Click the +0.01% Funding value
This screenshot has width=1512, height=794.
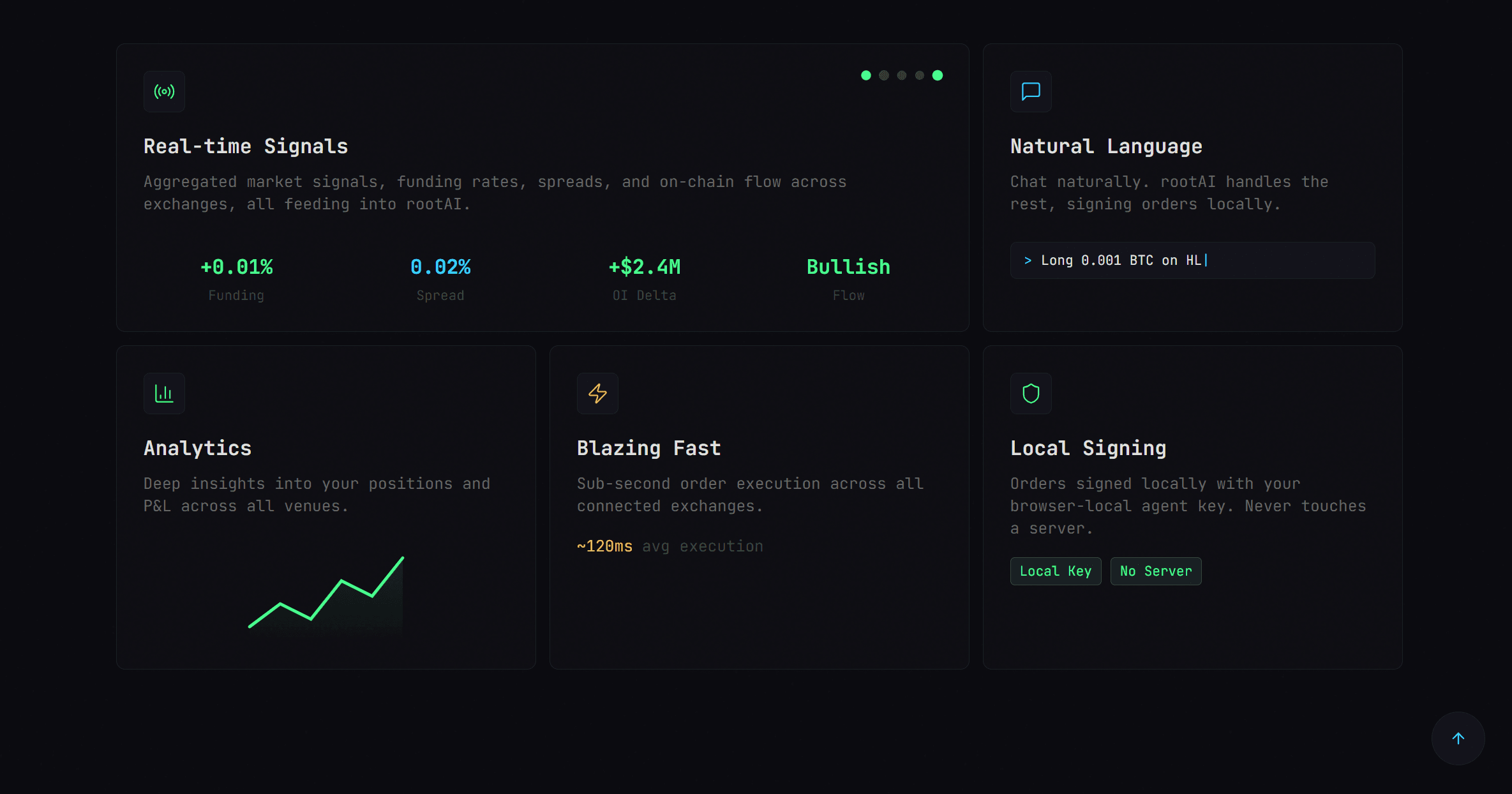click(x=236, y=267)
